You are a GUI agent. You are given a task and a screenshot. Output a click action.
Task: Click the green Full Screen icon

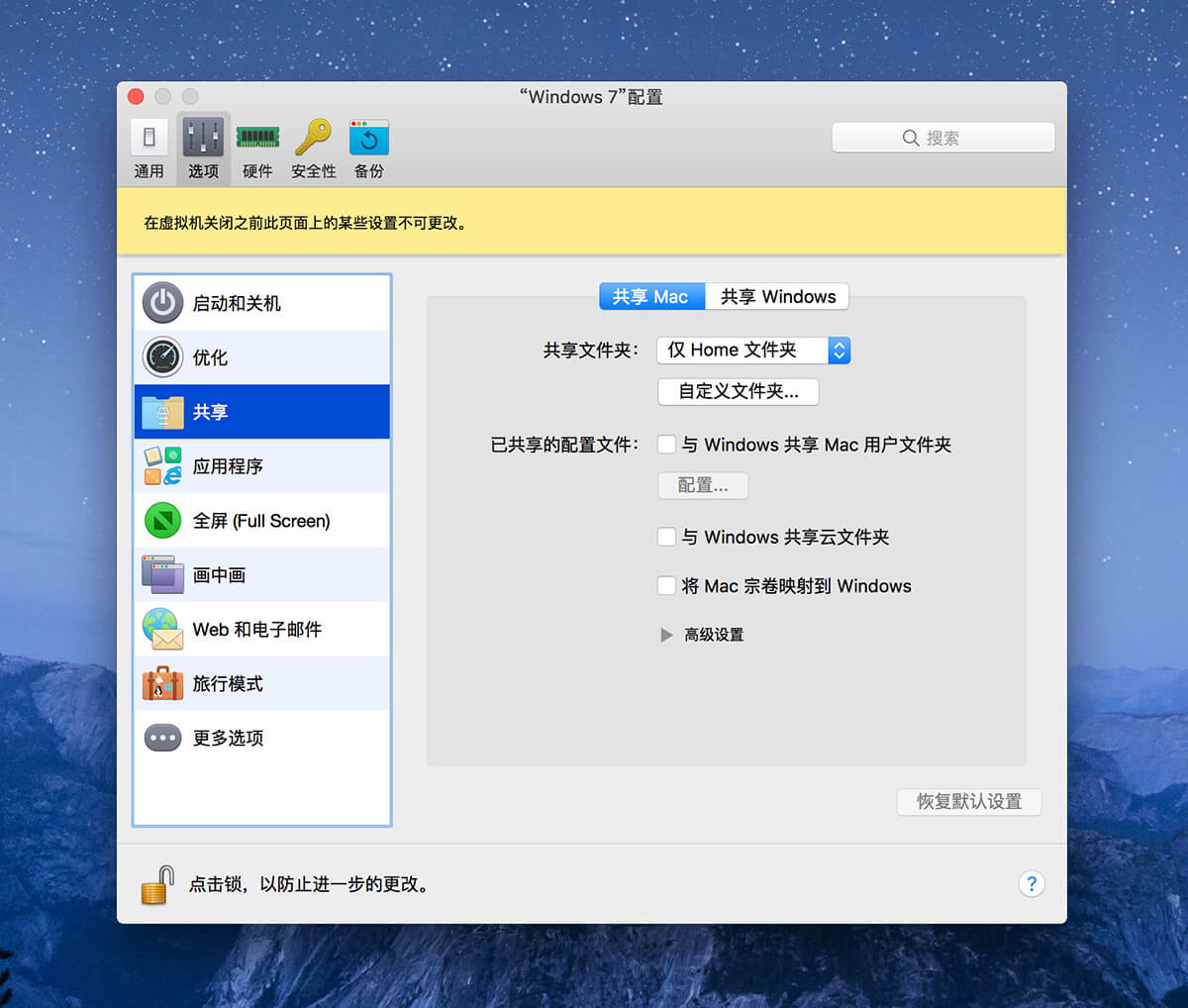pyautogui.click(x=162, y=521)
